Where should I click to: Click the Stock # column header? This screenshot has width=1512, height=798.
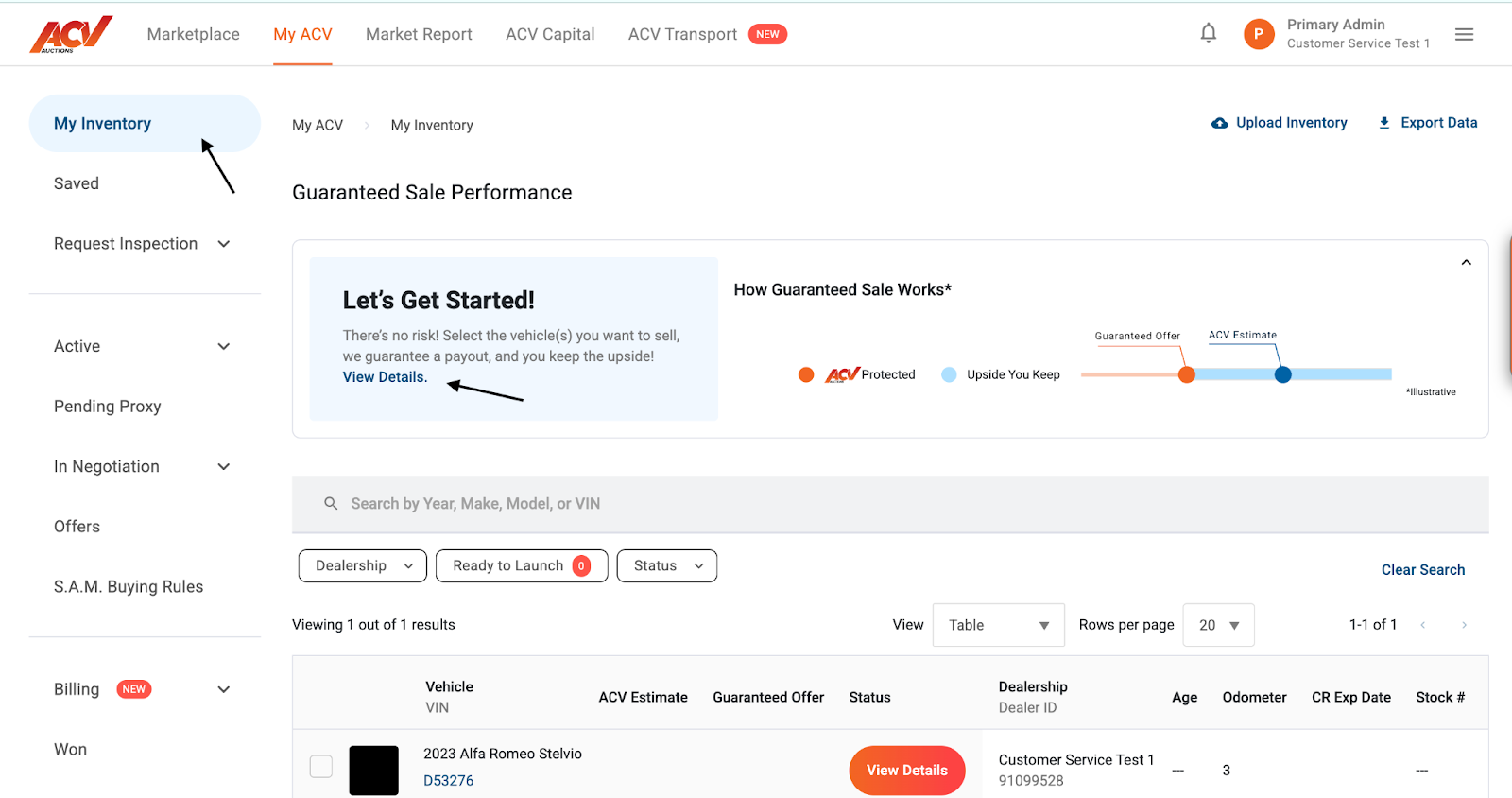1440,698
